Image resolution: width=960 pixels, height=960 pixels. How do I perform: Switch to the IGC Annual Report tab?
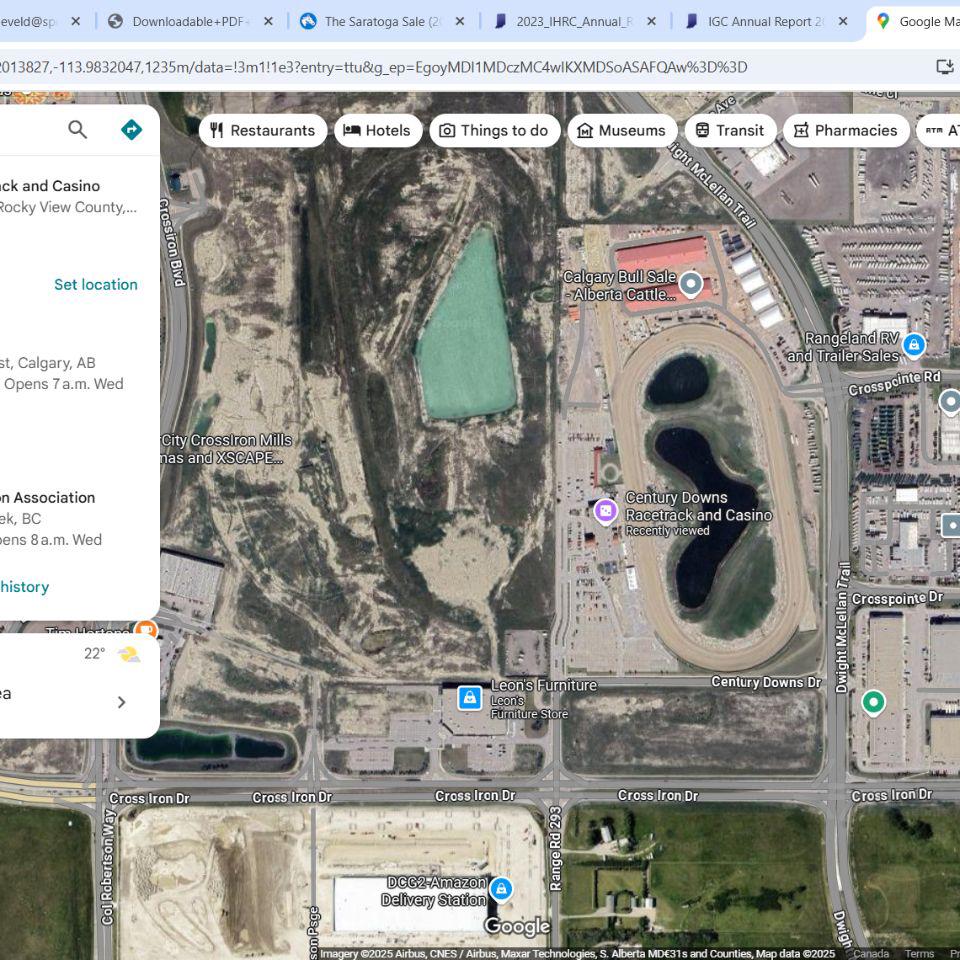point(765,21)
